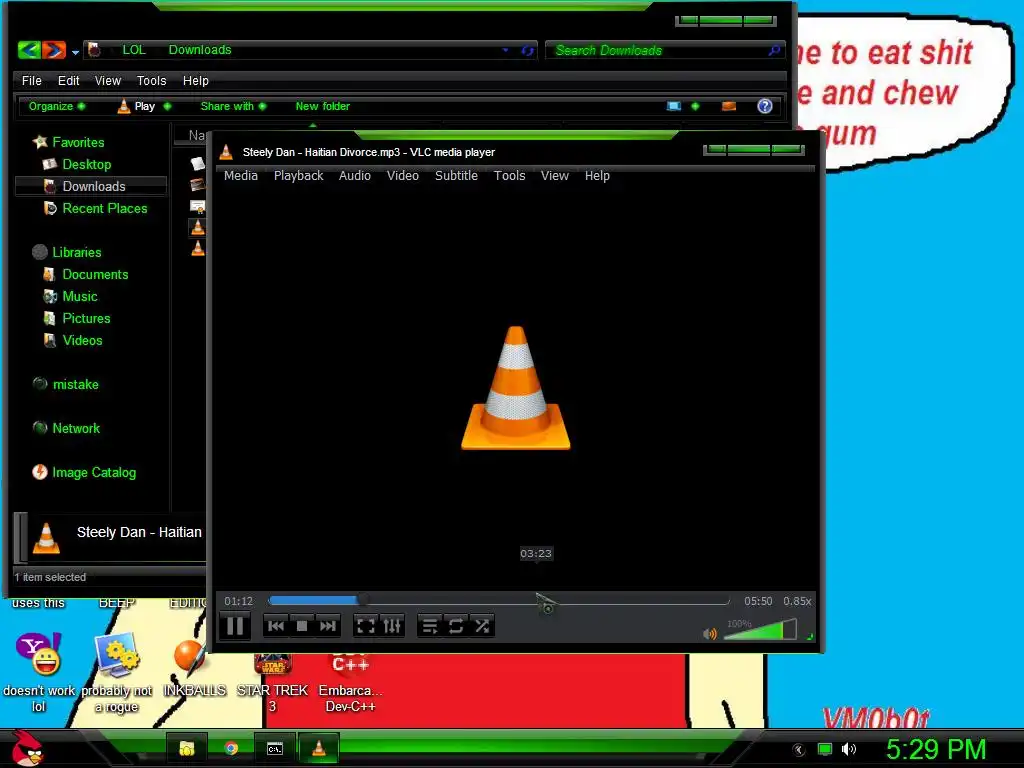
Task: Click VLC seek bar progress
Action: tap(499, 600)
